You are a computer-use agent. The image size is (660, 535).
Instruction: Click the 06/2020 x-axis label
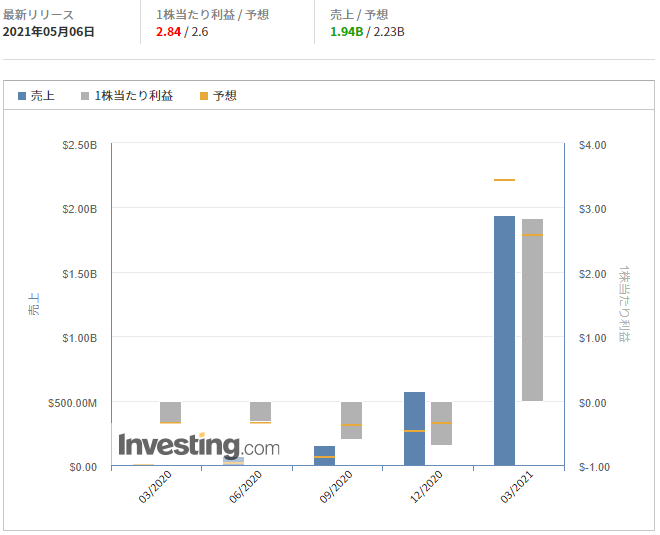point(246,487)
